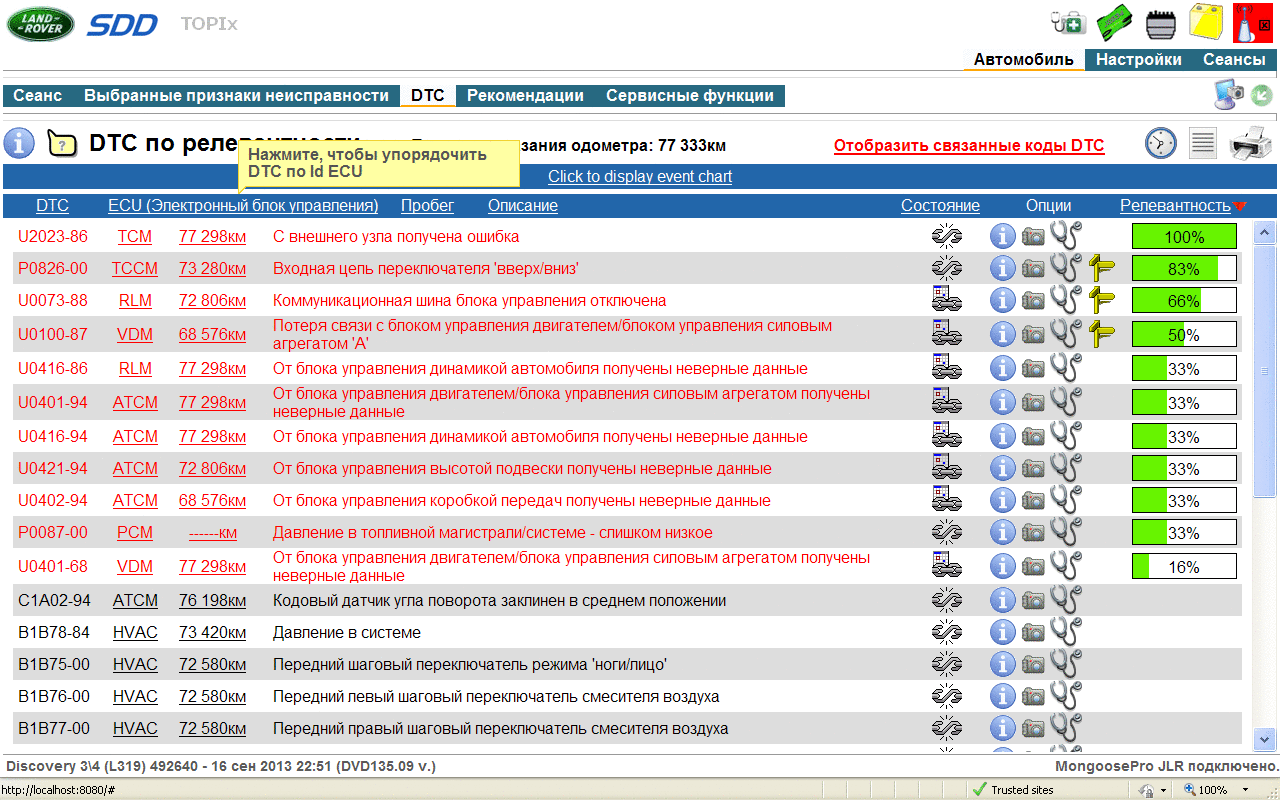Screen dimensions: 1280x800
Task: Select the Сеанс tab
Action: (38, 96)
